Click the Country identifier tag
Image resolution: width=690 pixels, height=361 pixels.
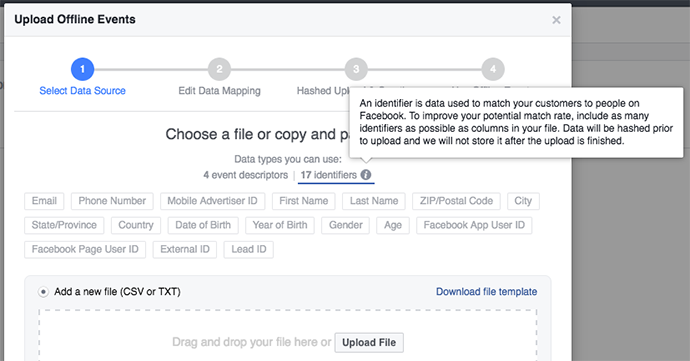coord(136,225)
